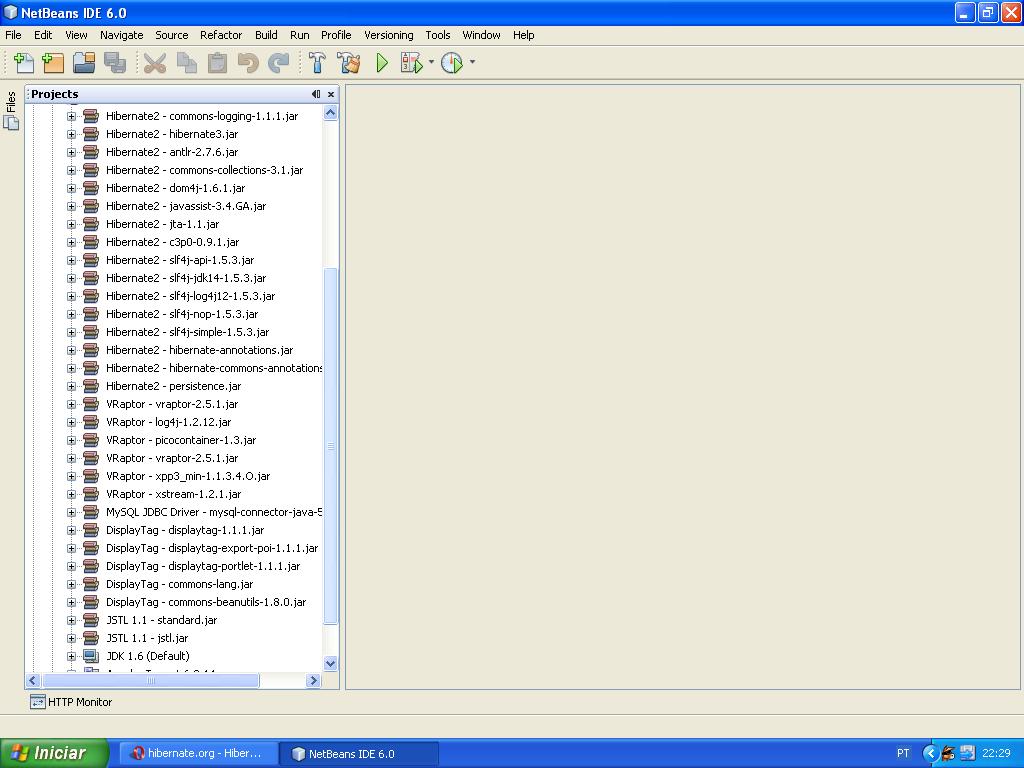Click the jar icon beside picocontainer-1.3.jar
The image size is (1024, 768).
point(91,440)
